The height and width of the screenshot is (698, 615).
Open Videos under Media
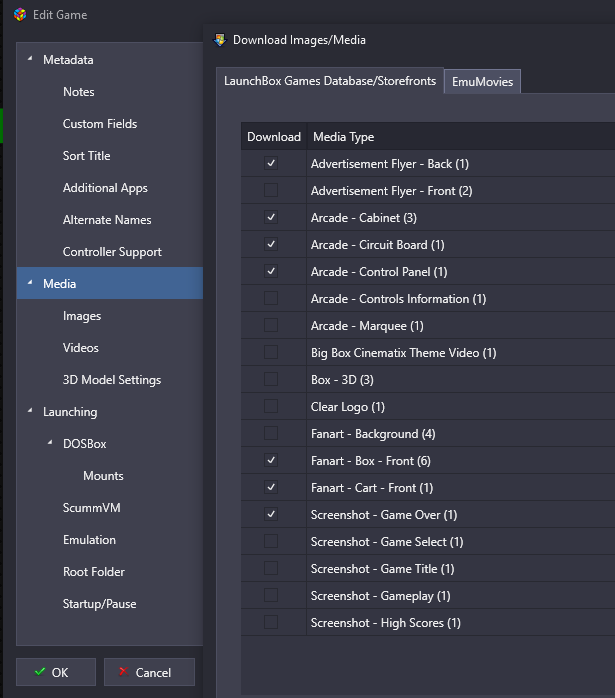point(81,348)
